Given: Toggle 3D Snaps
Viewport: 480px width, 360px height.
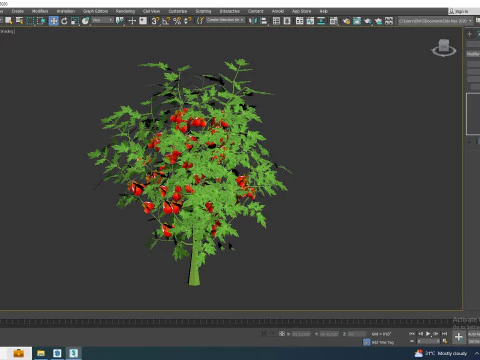Looking at the screenshot, I should 155,21.
